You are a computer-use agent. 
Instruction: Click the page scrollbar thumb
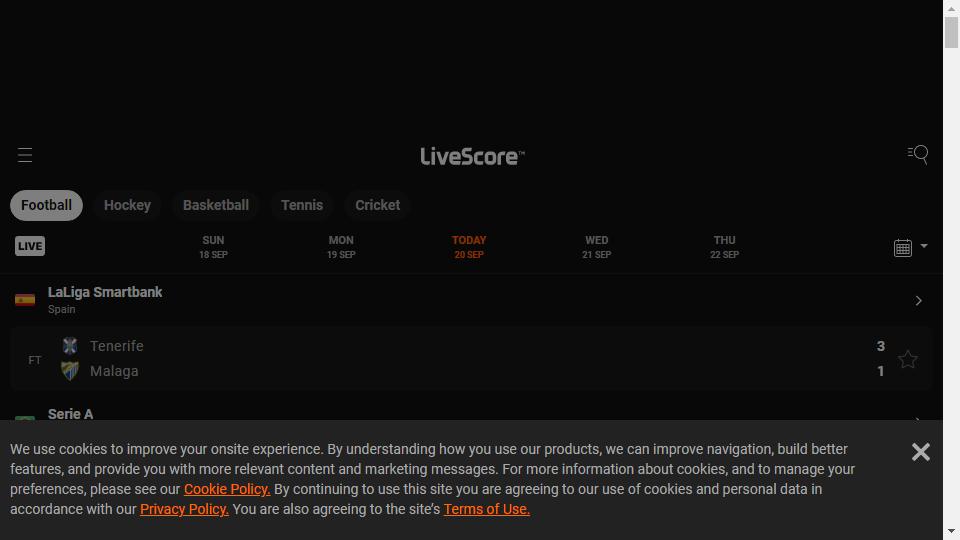point(951,32)
